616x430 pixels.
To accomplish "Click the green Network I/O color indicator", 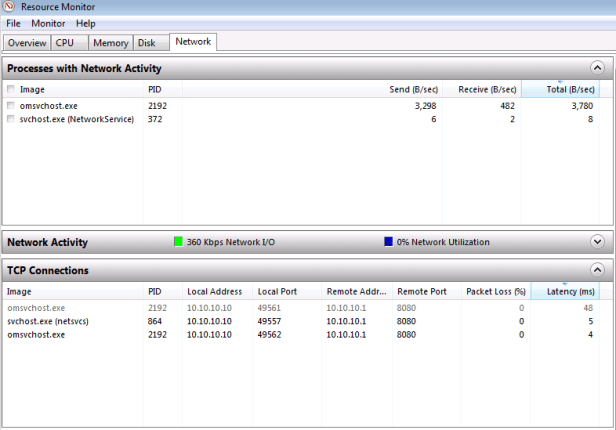I will pyautogui.click(x=179, y=242).
